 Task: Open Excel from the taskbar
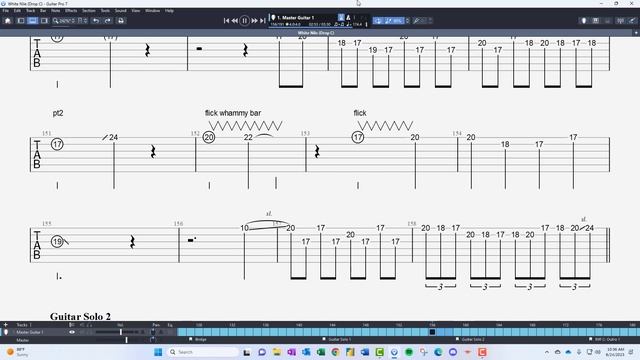click(x=321, y=352)
